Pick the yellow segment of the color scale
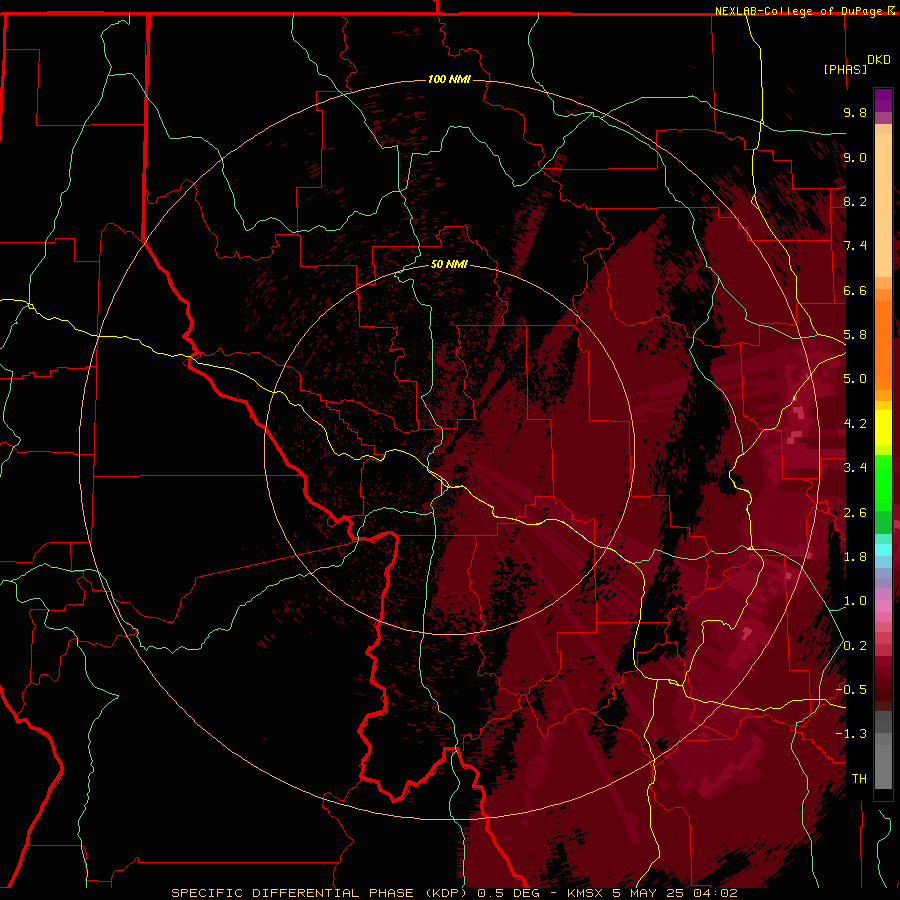Screen dimensions: 900x900 883,428
